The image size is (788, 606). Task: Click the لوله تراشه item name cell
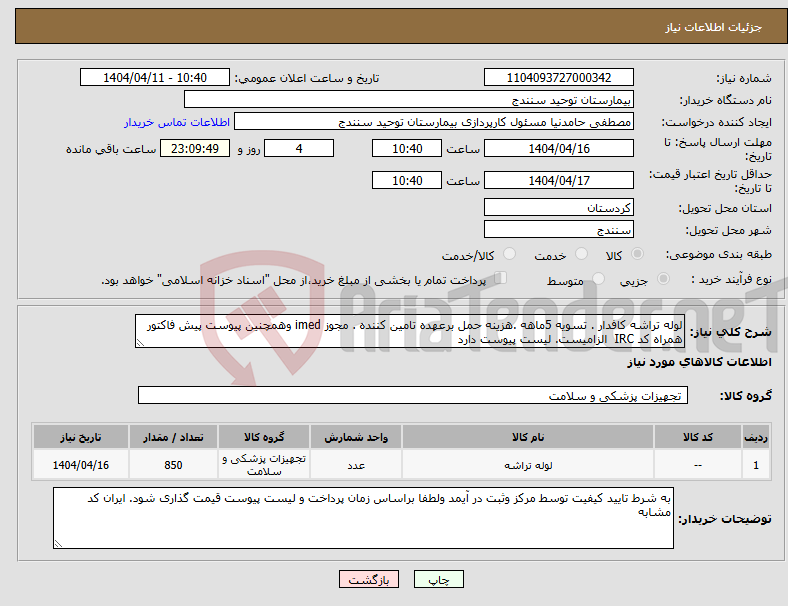[528, 465]
